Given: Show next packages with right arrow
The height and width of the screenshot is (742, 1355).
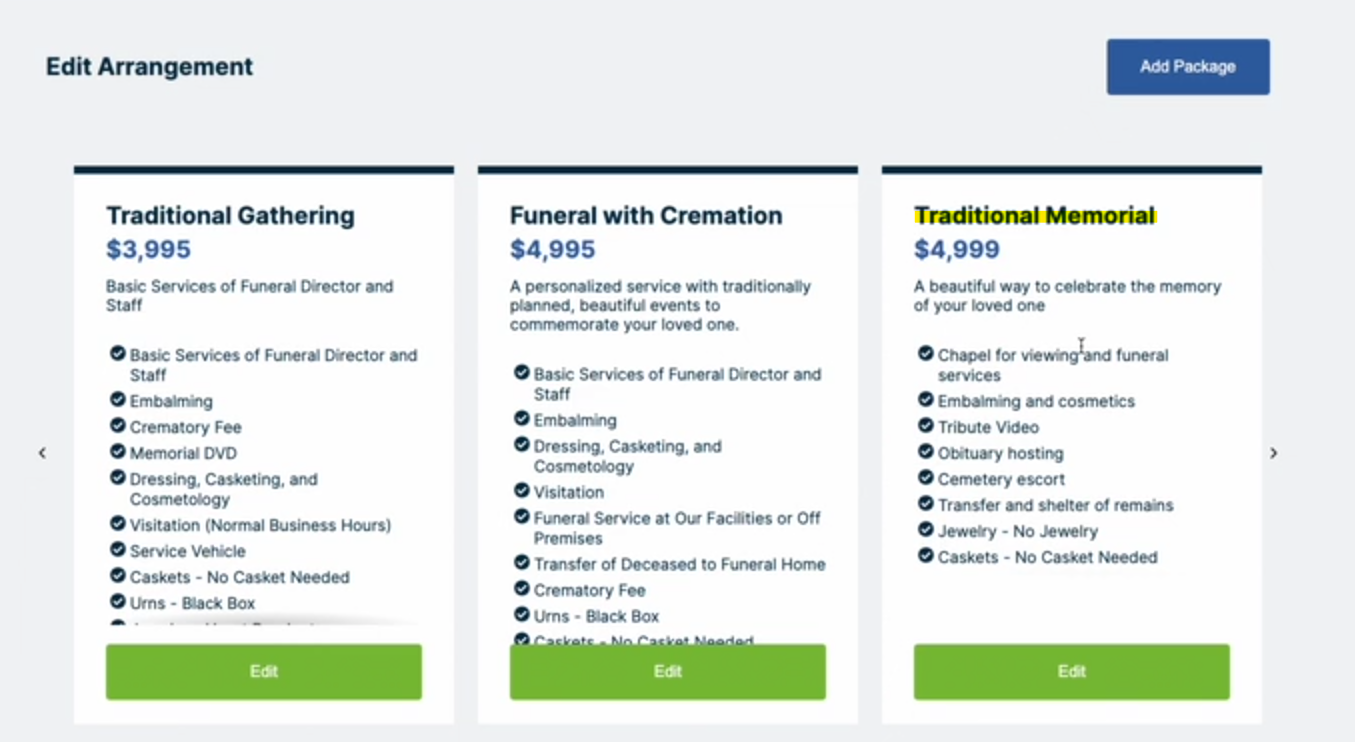Looking at the screenshot, I should (x=1273, y=453).
